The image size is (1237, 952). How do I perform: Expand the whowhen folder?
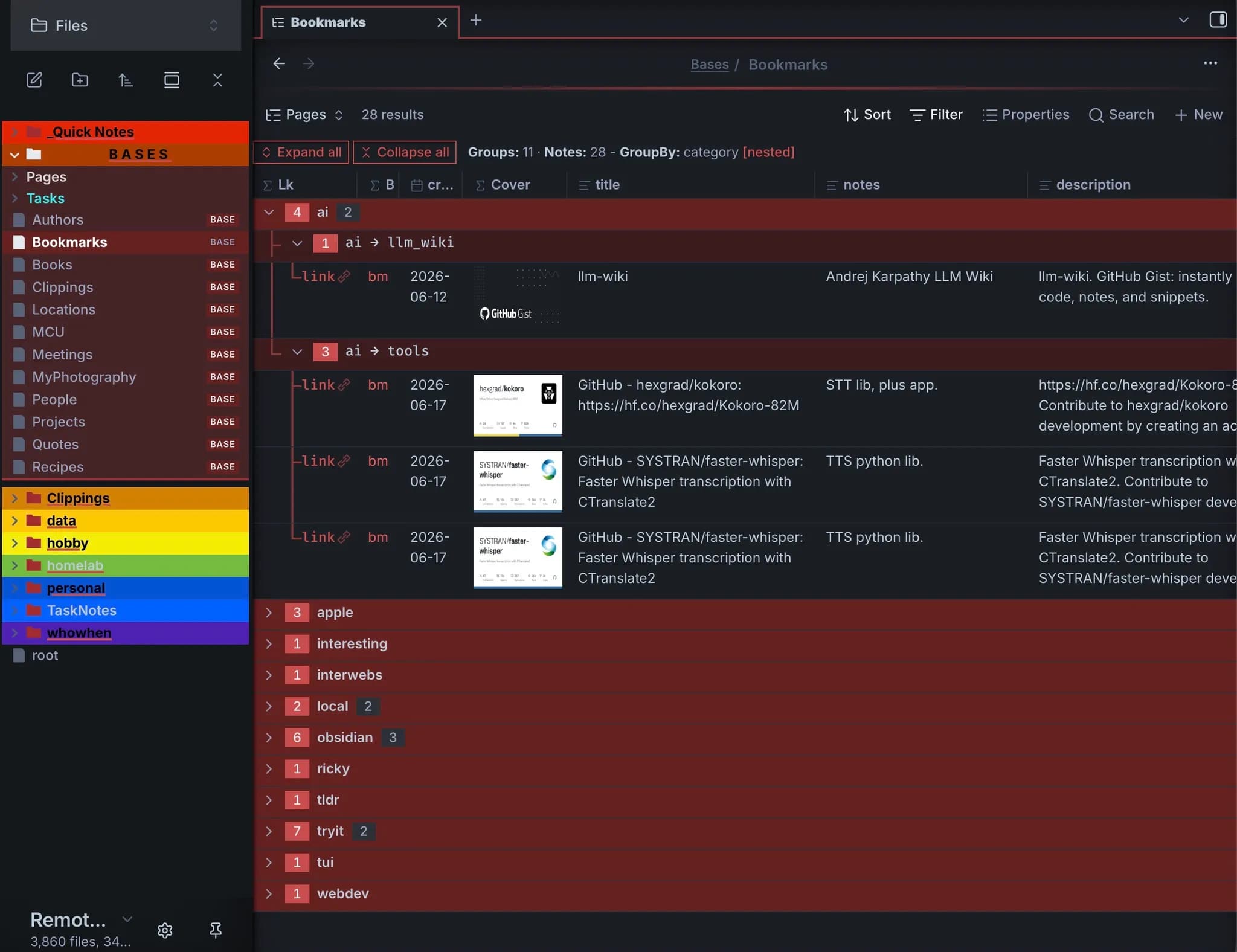(x=126, y=632)
